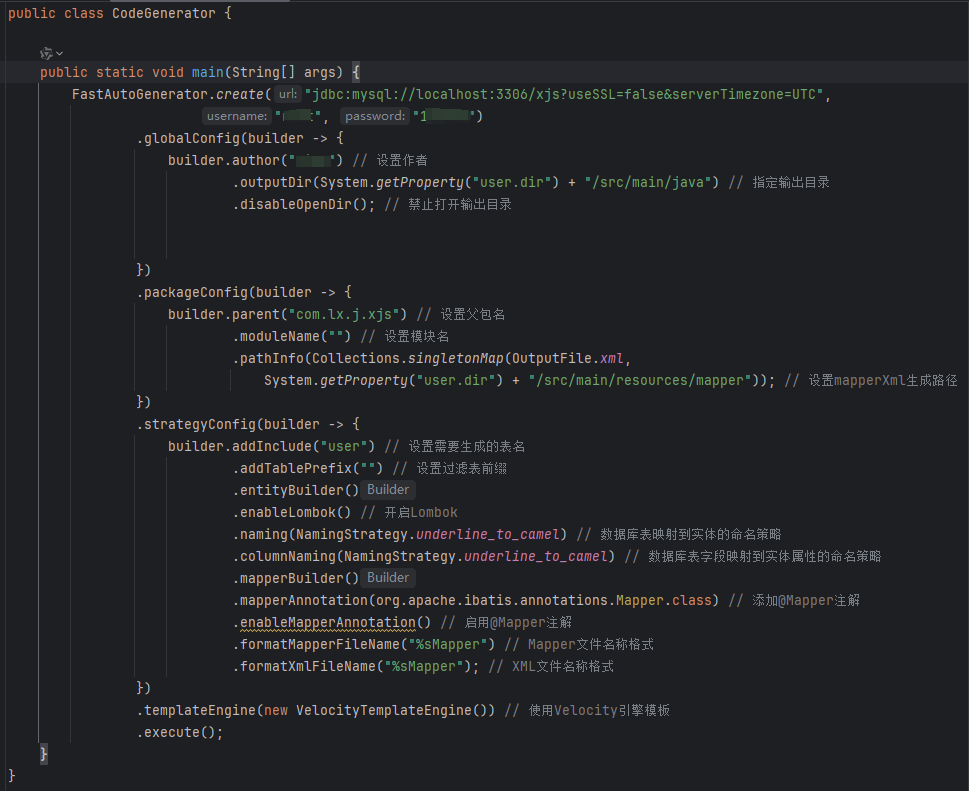
Task: Select the CodeGenerator class name
Action: coord(164,13)
